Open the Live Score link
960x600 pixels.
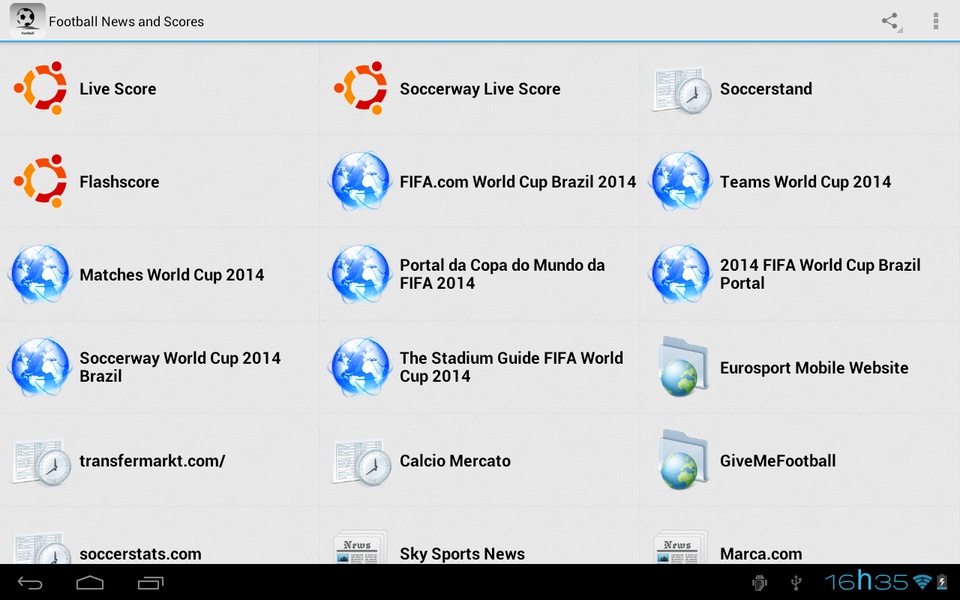118,89
